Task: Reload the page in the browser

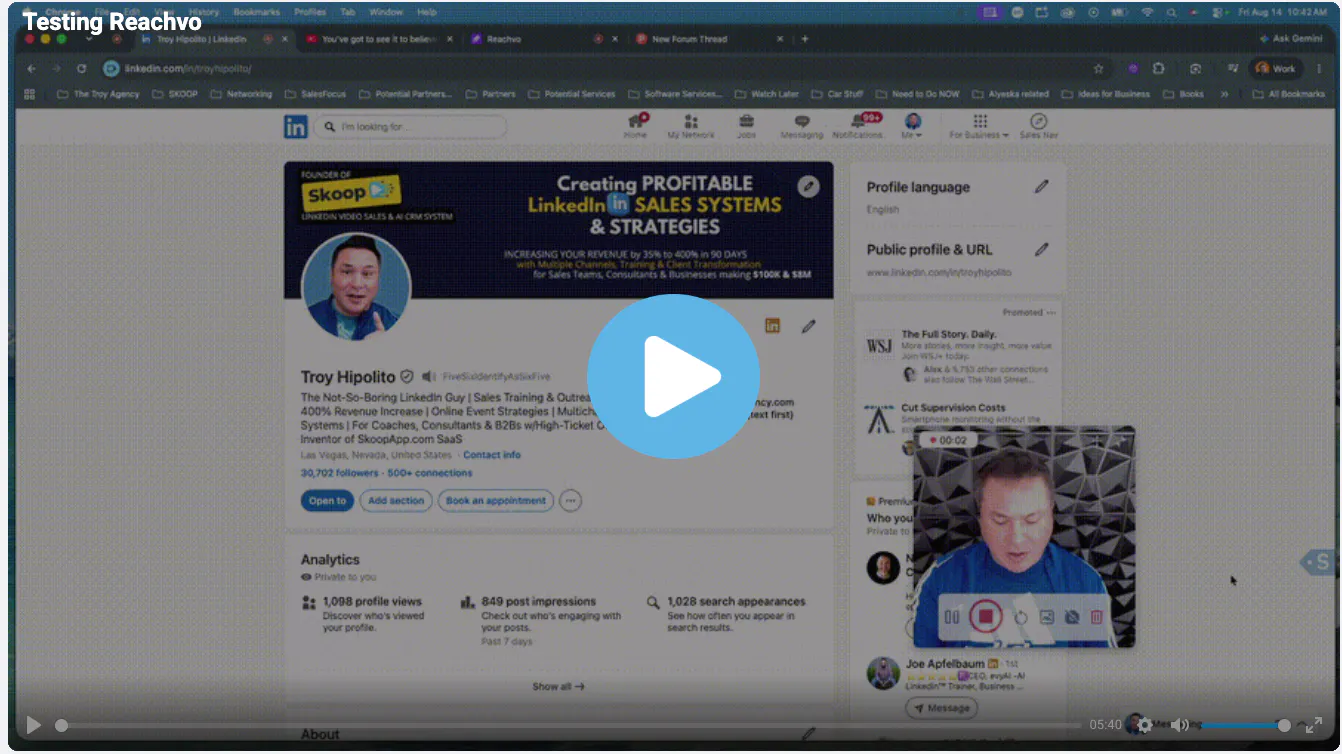Action: [82, 69]
